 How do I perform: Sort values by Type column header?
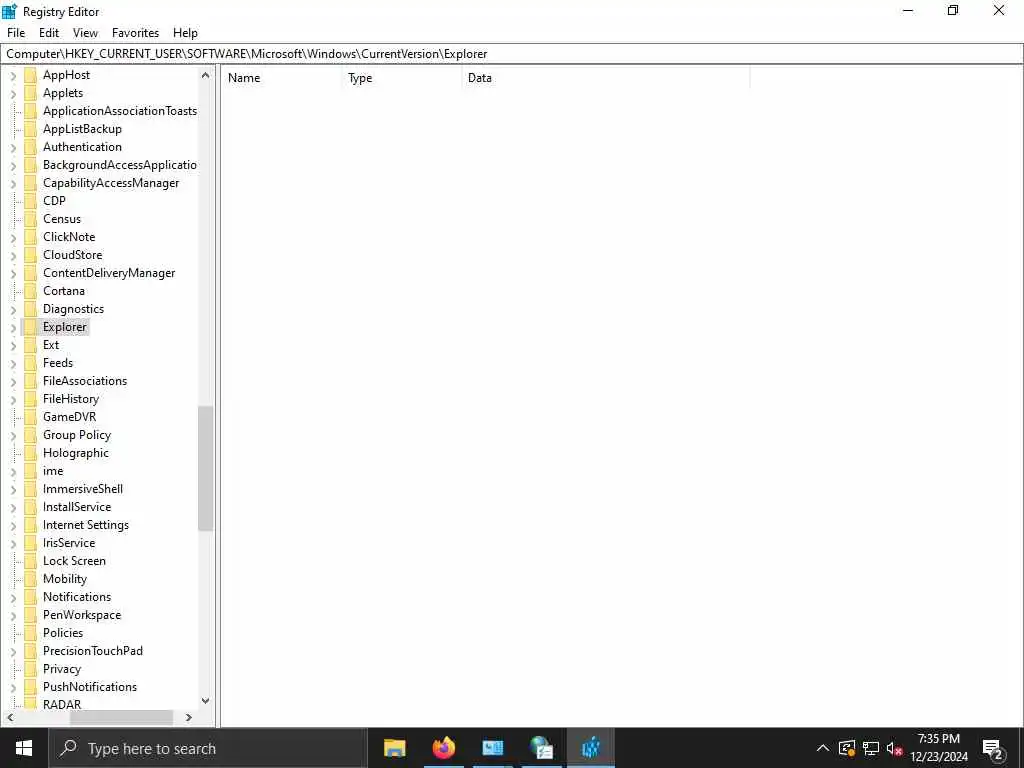click(x=401, y=78)
